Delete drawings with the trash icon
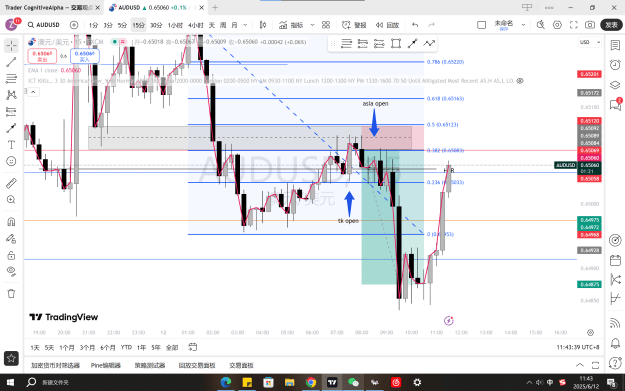 pos(11,294)
